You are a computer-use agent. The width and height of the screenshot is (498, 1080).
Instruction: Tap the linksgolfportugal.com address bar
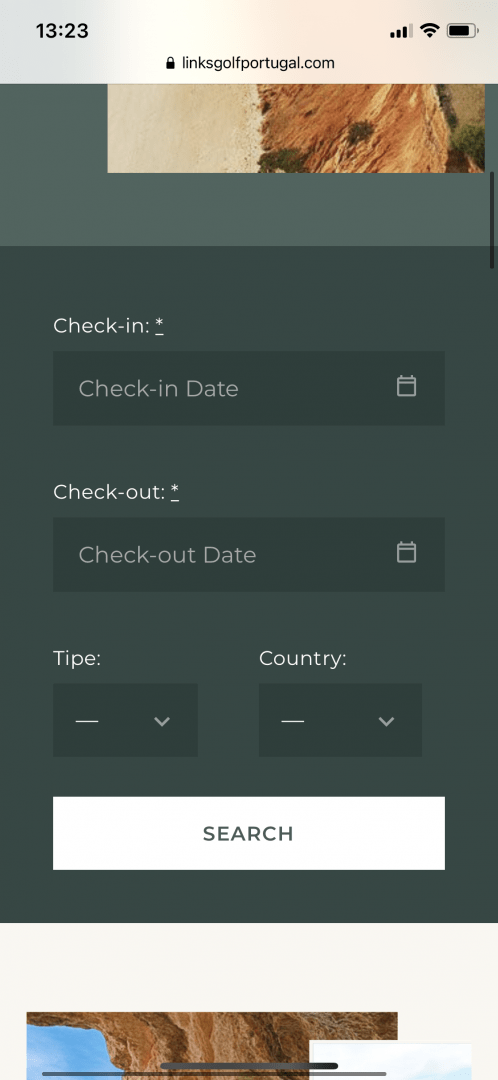point(250,63)
